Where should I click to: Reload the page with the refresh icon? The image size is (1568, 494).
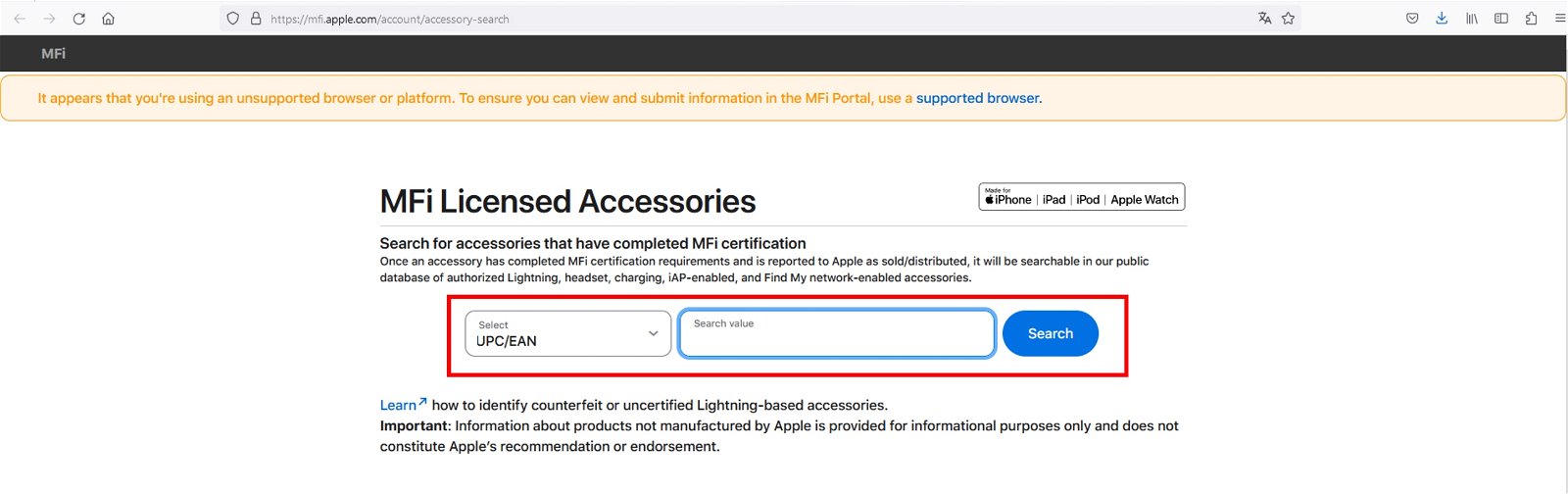[x=78, y=19]
